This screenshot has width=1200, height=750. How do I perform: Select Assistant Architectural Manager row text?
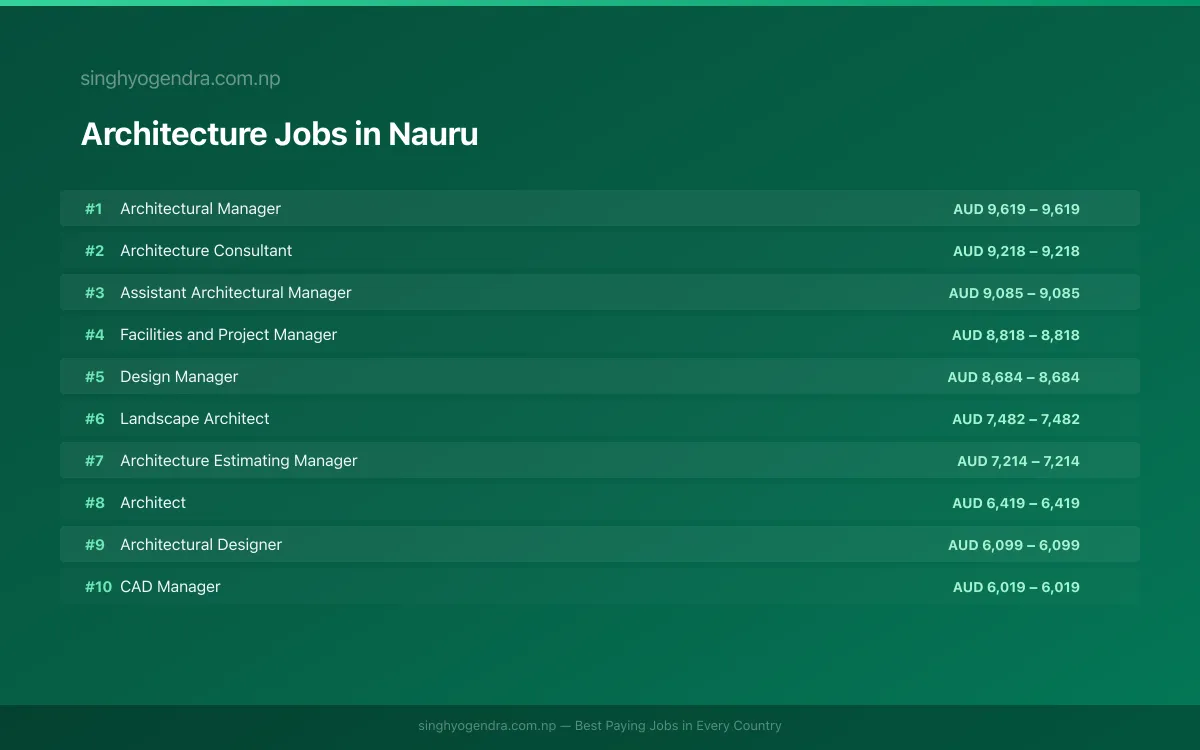coord(236,293)
